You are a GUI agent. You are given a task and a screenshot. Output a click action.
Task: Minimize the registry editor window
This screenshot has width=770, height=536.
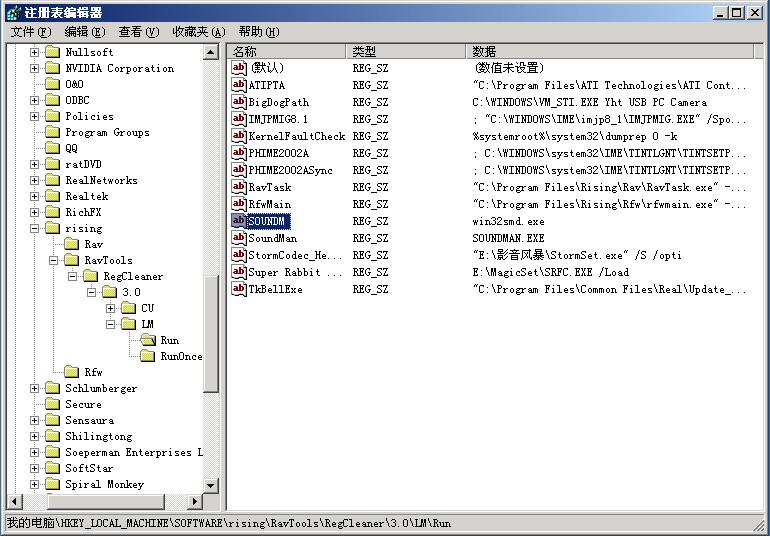click(720, 13)
